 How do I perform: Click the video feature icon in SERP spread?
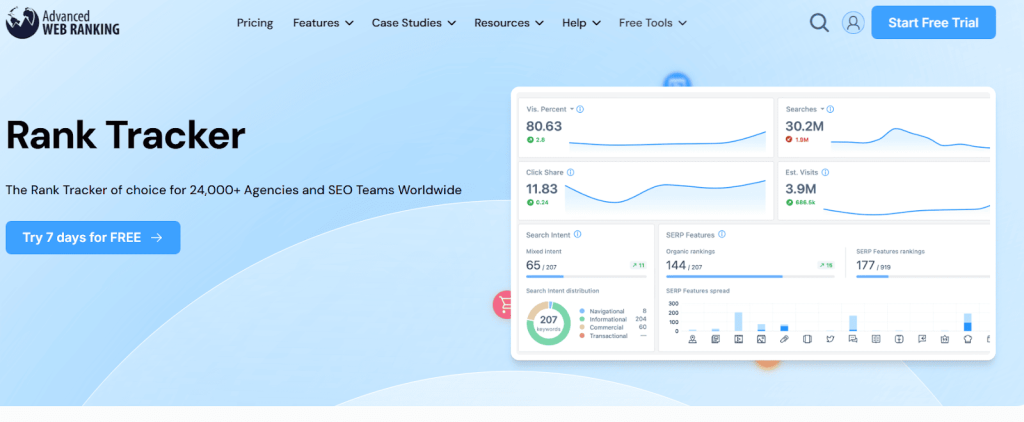tap(738, 339)
